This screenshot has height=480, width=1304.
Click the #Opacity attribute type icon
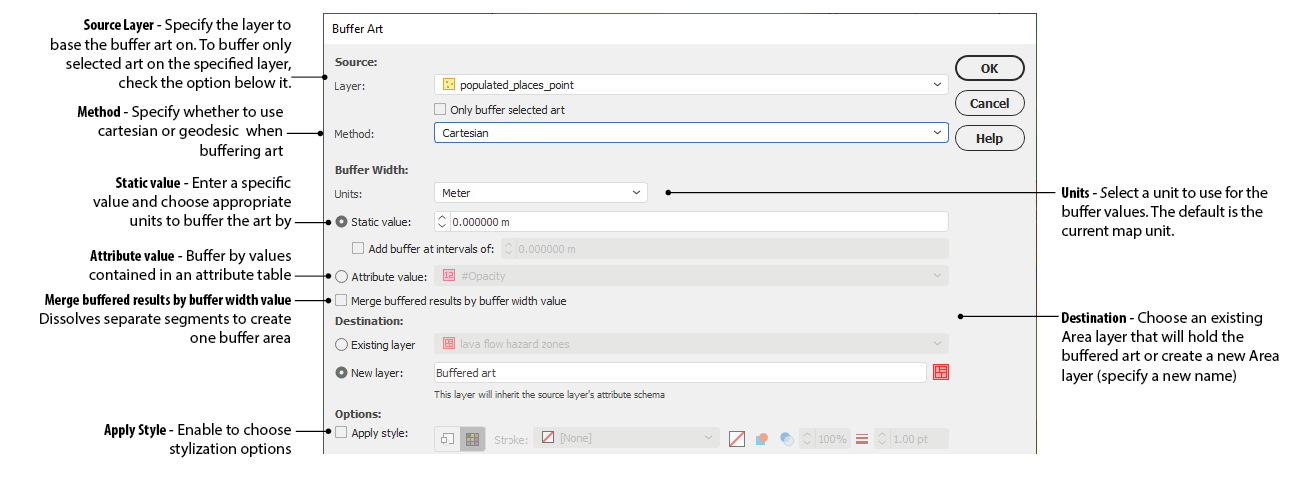pos(449,276)
